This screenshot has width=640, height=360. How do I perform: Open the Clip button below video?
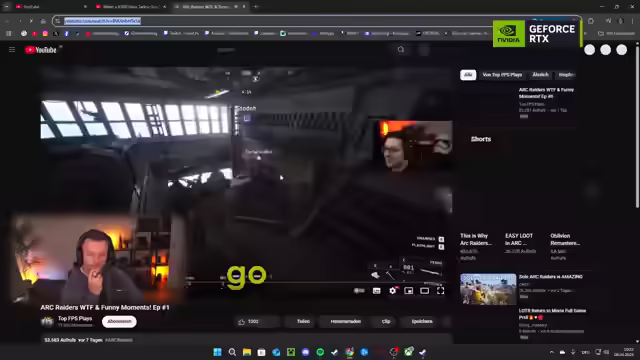click(x=386, y=322)
